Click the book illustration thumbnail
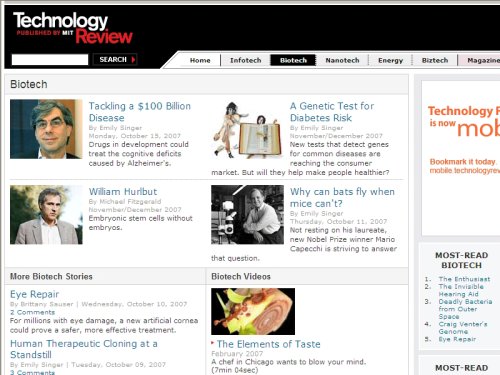This screenshot has width=500, height=375. (247, 130)
